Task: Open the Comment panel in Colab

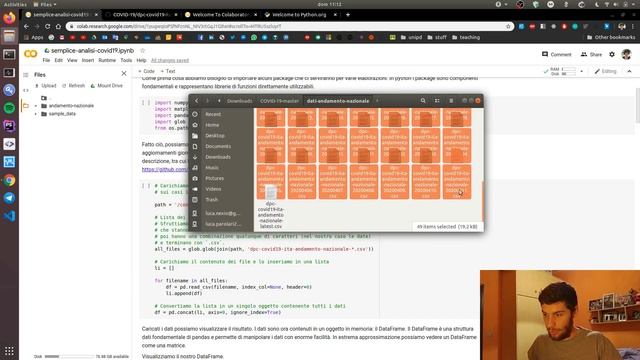Action: (556, 54)
